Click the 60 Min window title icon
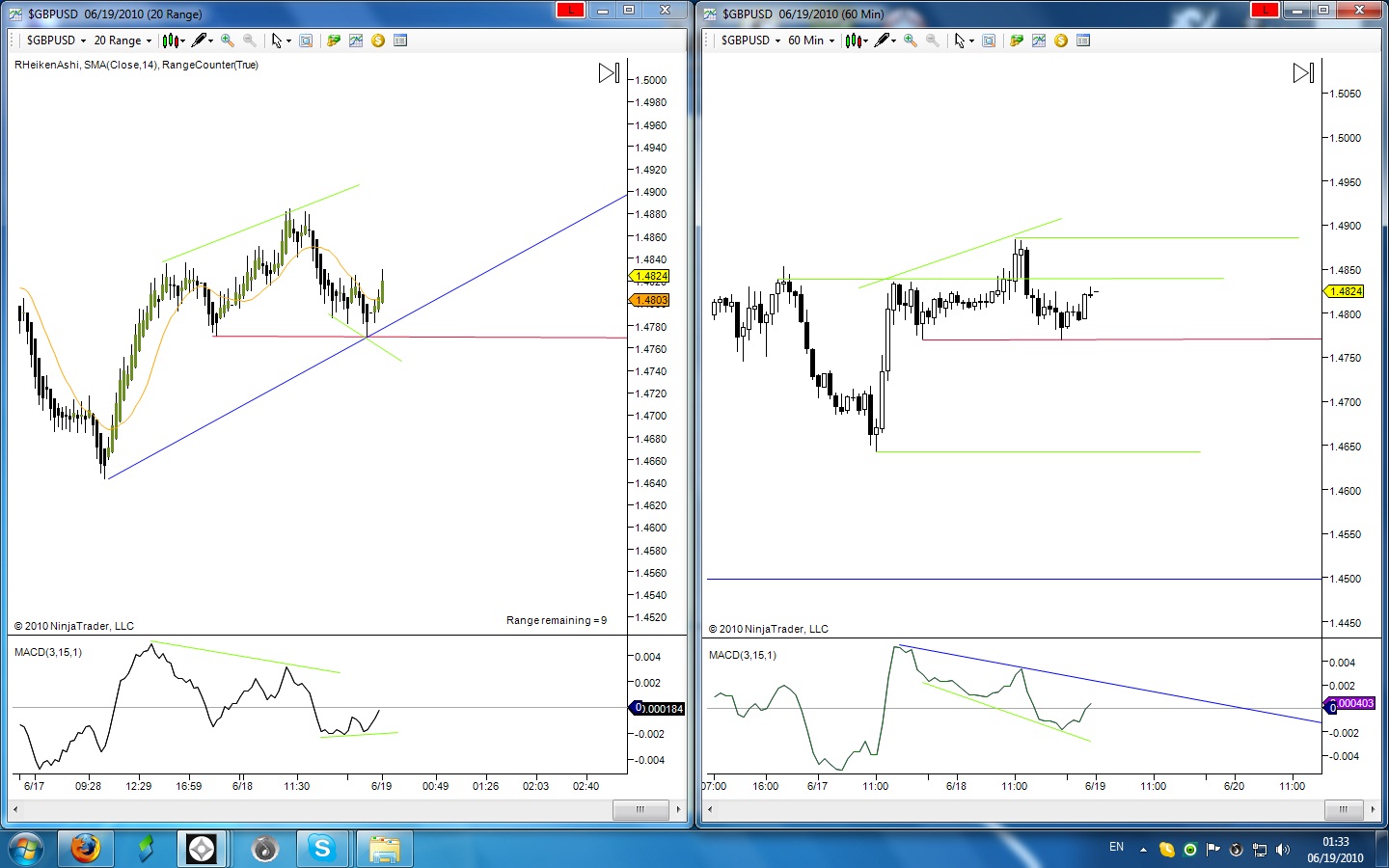Screen dimensions: 1389x868 click(710, 14)
